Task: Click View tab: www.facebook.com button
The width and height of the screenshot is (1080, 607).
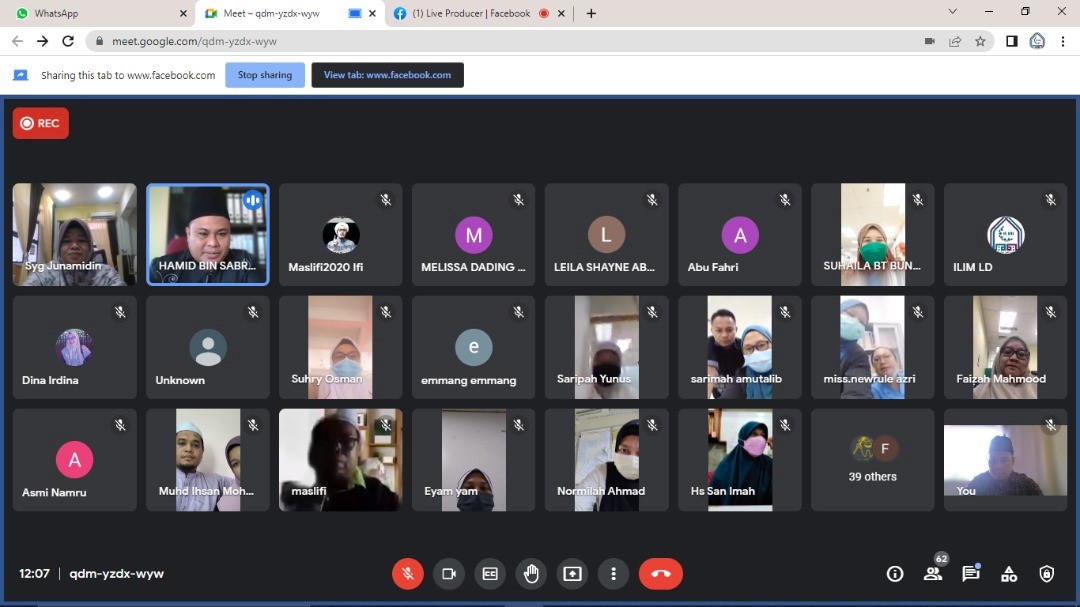Action: [x=387, y=75]
